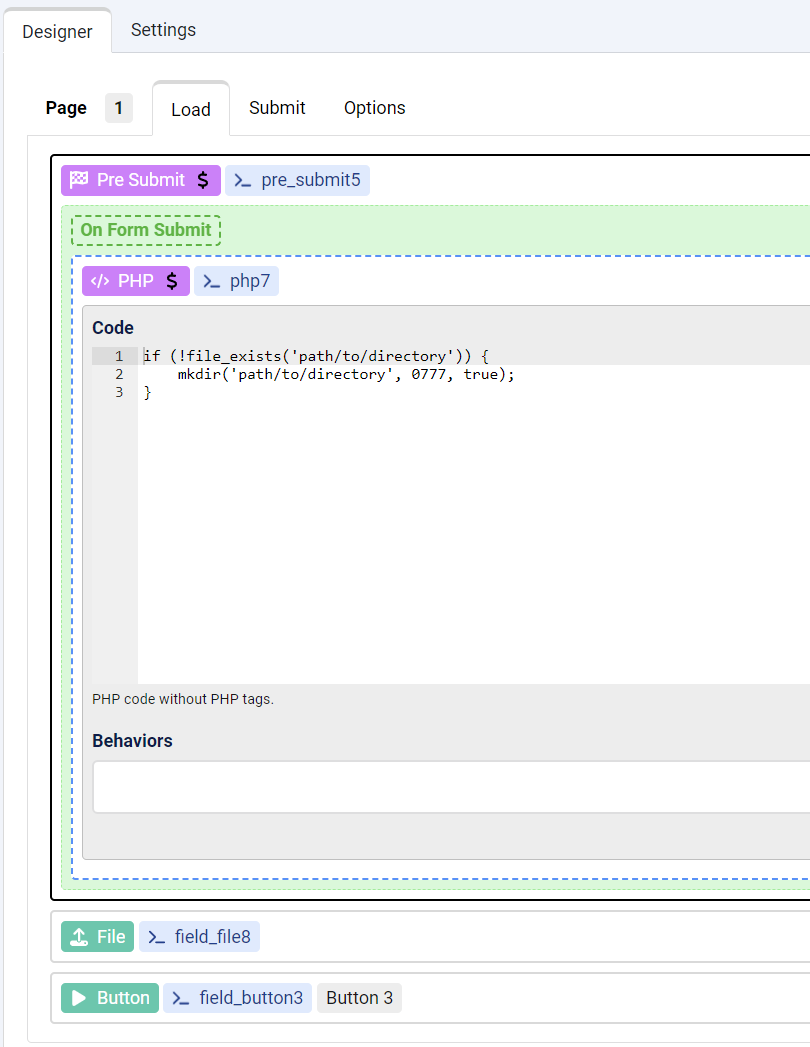Click code line 2 containing mkdir call
Viewport: 810px width, 1047px height.
click(x=346, y=374)
